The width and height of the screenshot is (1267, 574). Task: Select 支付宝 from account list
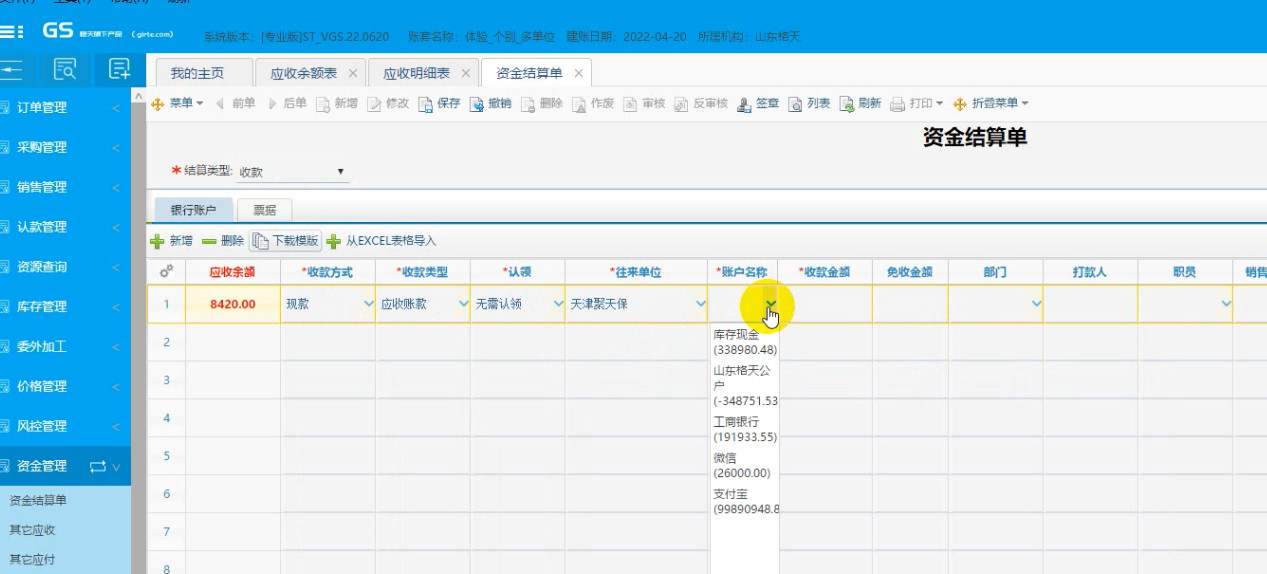click(744, 501)
